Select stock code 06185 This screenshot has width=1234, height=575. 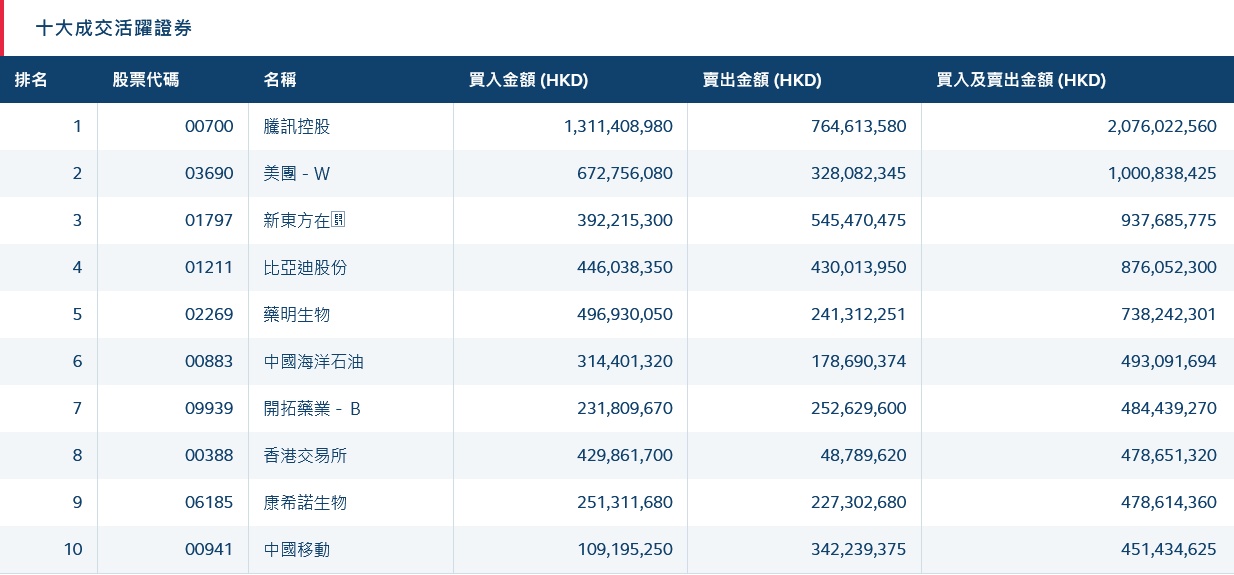click(x=209, y=502)
